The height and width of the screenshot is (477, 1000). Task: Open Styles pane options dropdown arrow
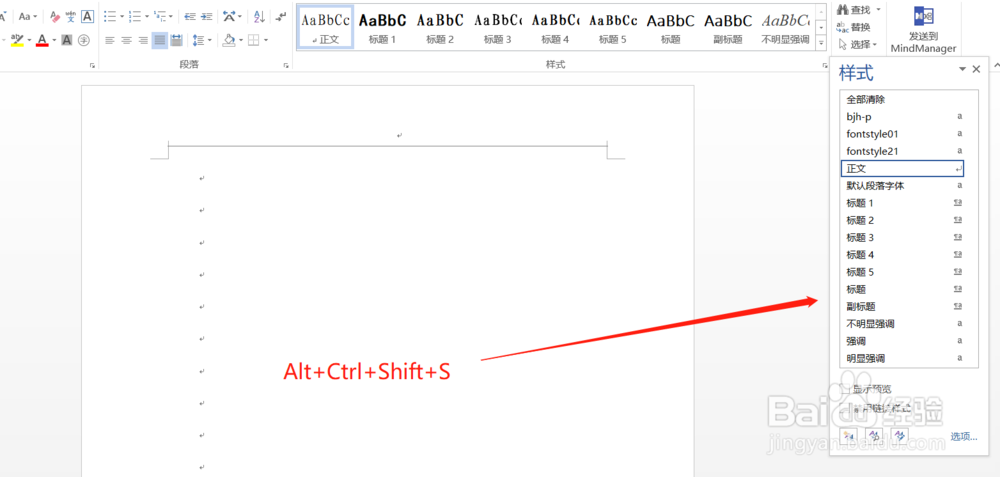click(x=962, y=69)
